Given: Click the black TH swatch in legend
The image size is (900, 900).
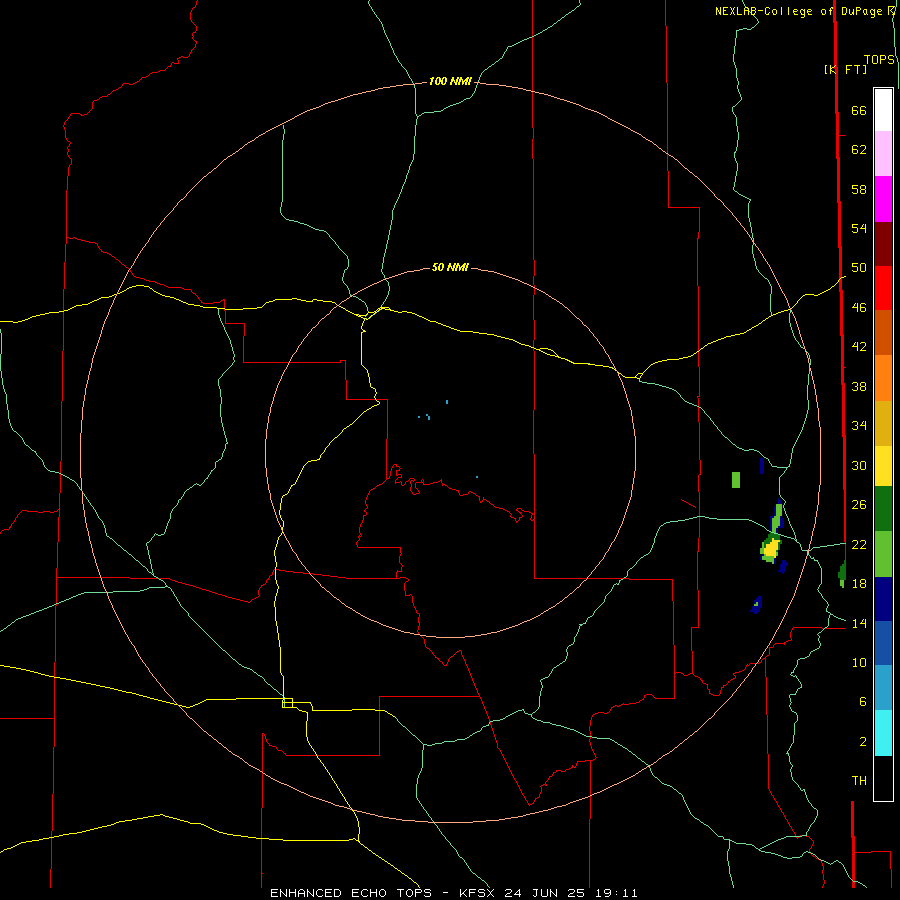Looking at the screenshot, I should [883, 778].
